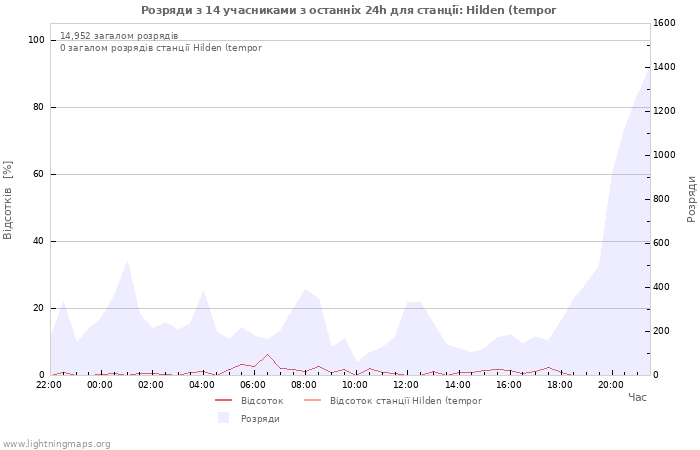Click the 06:00 time axis label
The height and width of the screenshot is (450, 700).
253,385
